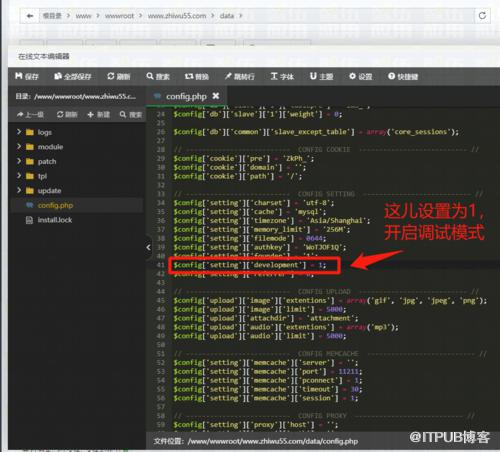
Task: Open Search (搜索) from the editor toolbar
Action: pos(158,77)
